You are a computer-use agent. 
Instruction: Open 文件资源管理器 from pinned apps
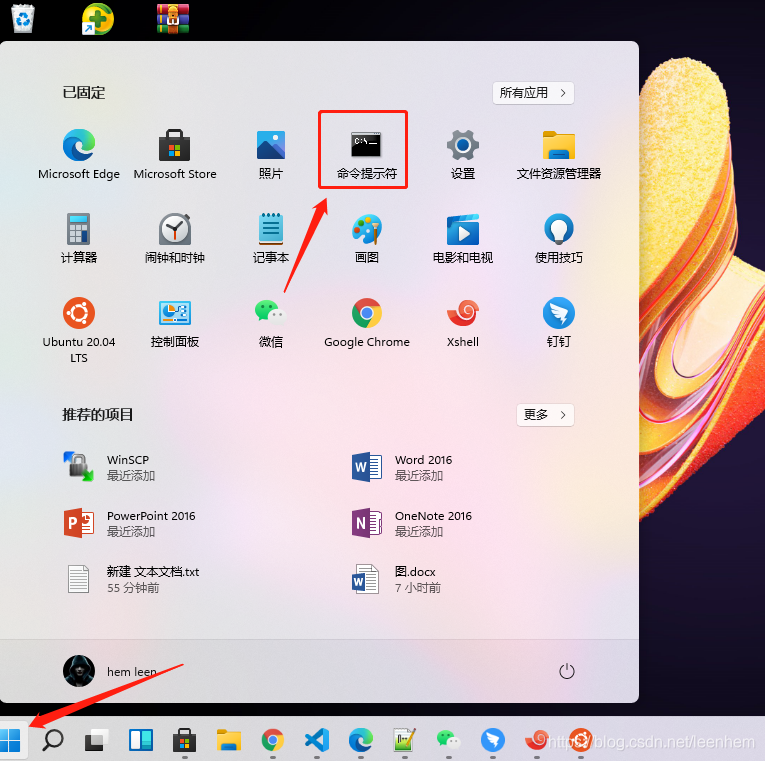(559, 154)
